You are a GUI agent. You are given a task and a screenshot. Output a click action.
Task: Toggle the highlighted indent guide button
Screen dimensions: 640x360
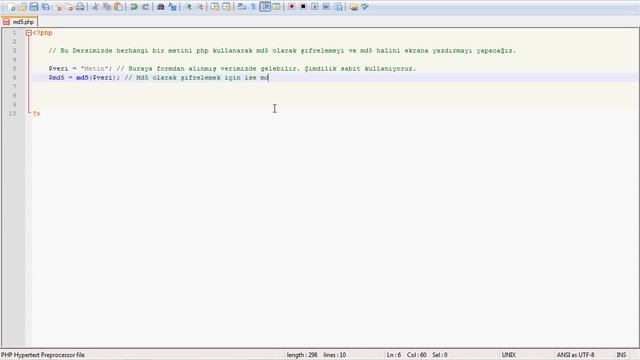pyautogui.click(x=265, y=7)
